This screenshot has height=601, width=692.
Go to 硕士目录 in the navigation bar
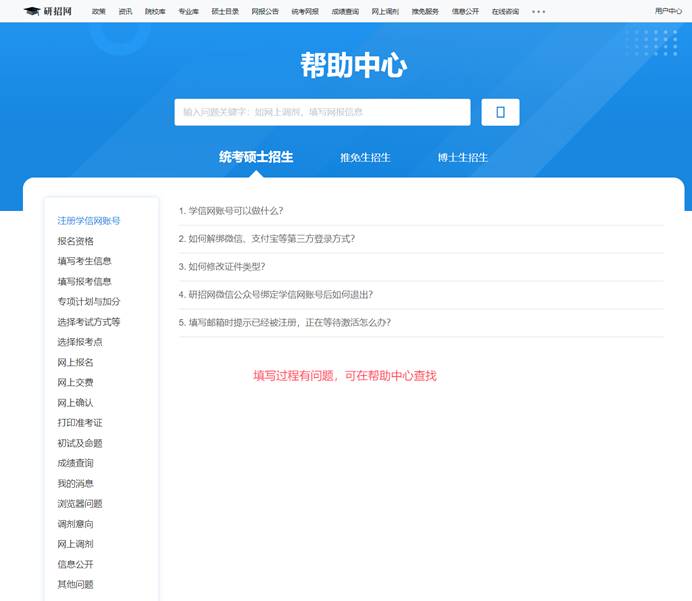pyautogui.click(x=226, y=12)
